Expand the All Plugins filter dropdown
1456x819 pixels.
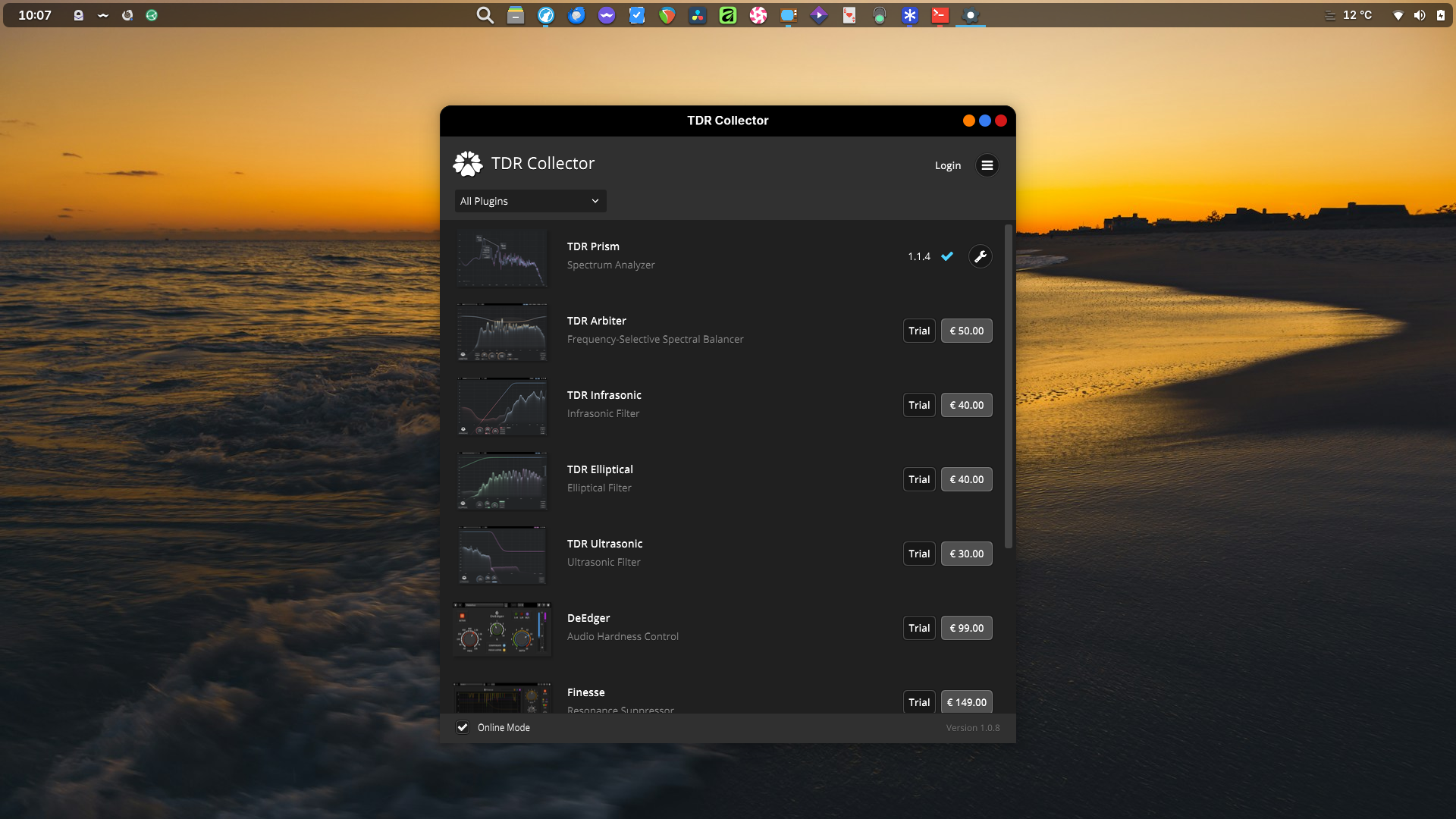(x=530, y=201)
